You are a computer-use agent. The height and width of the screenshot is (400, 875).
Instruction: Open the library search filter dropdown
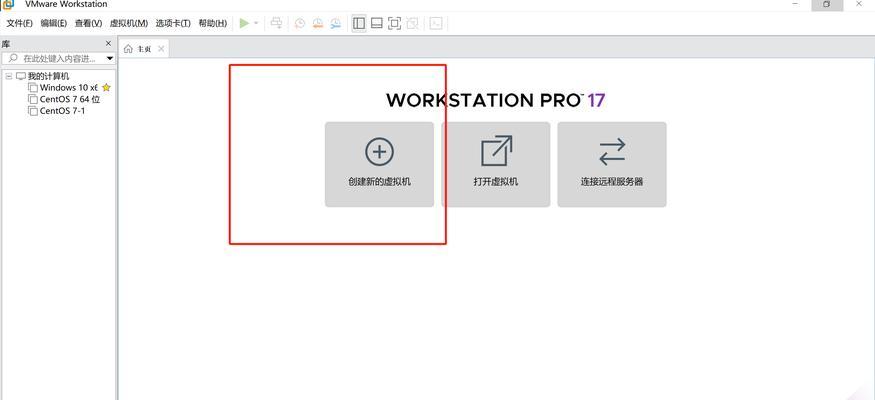[x=110, y=58]
